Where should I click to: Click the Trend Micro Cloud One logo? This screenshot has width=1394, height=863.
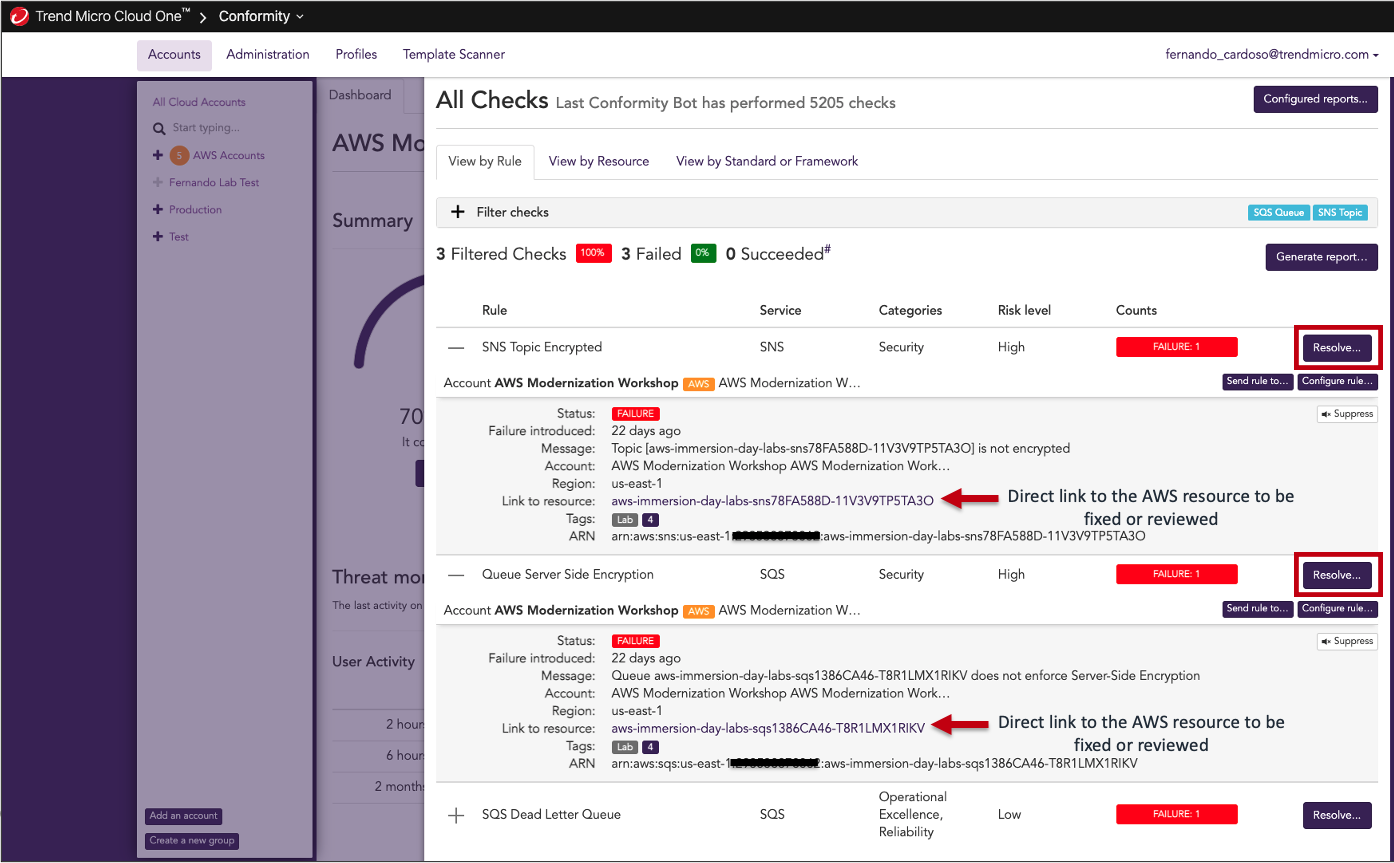19,16
